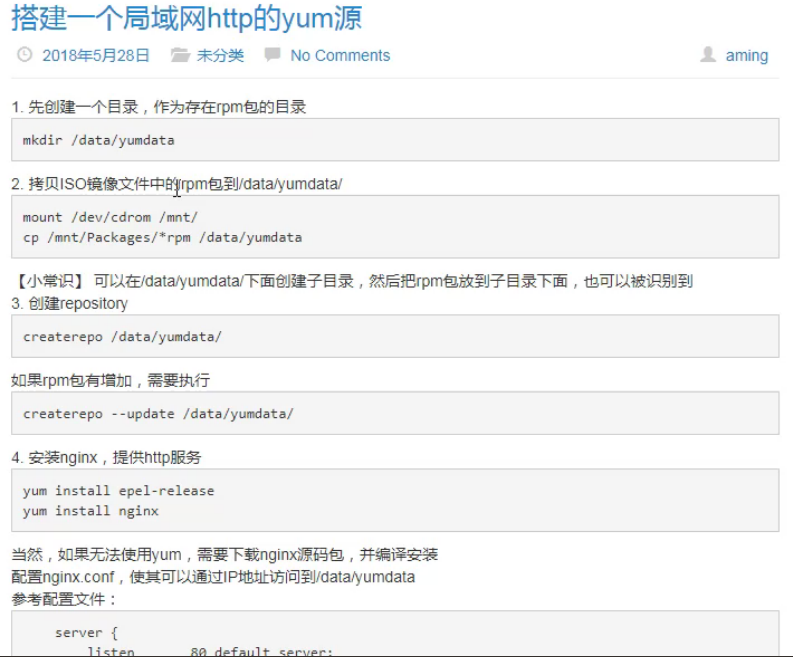The height and width of the screenshot is (657, 793).
Task: Click the command createrepo --update /data/yumdata/
Action: 158,414
